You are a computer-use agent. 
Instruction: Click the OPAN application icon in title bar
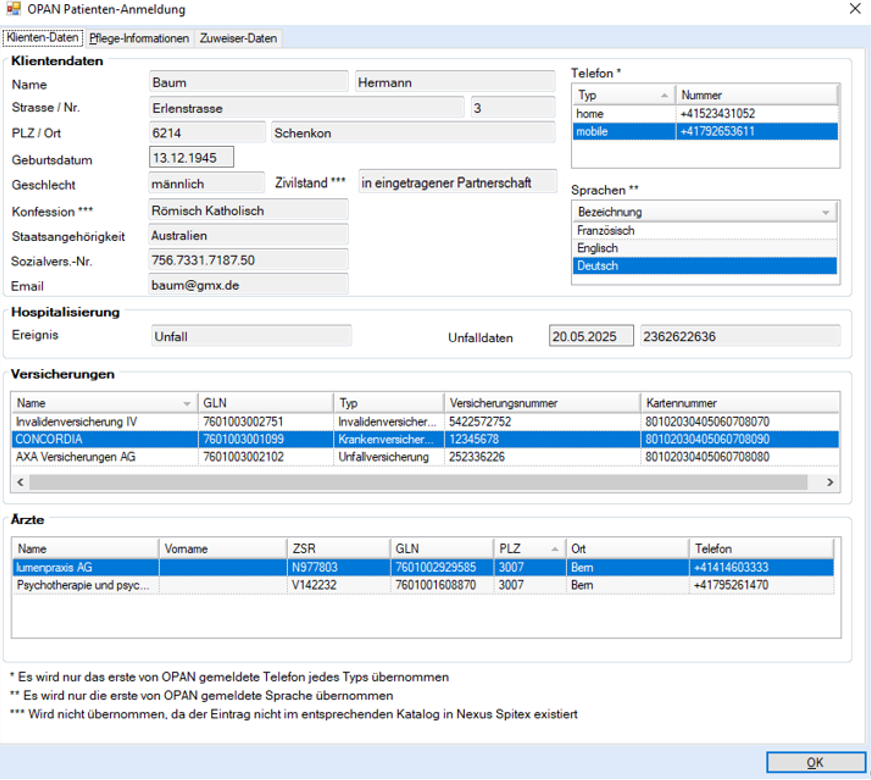13,10
